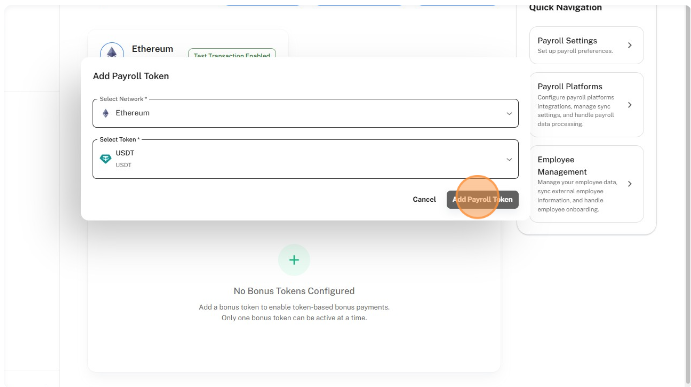Click the green plus add bonus token icon

point(294,260)
